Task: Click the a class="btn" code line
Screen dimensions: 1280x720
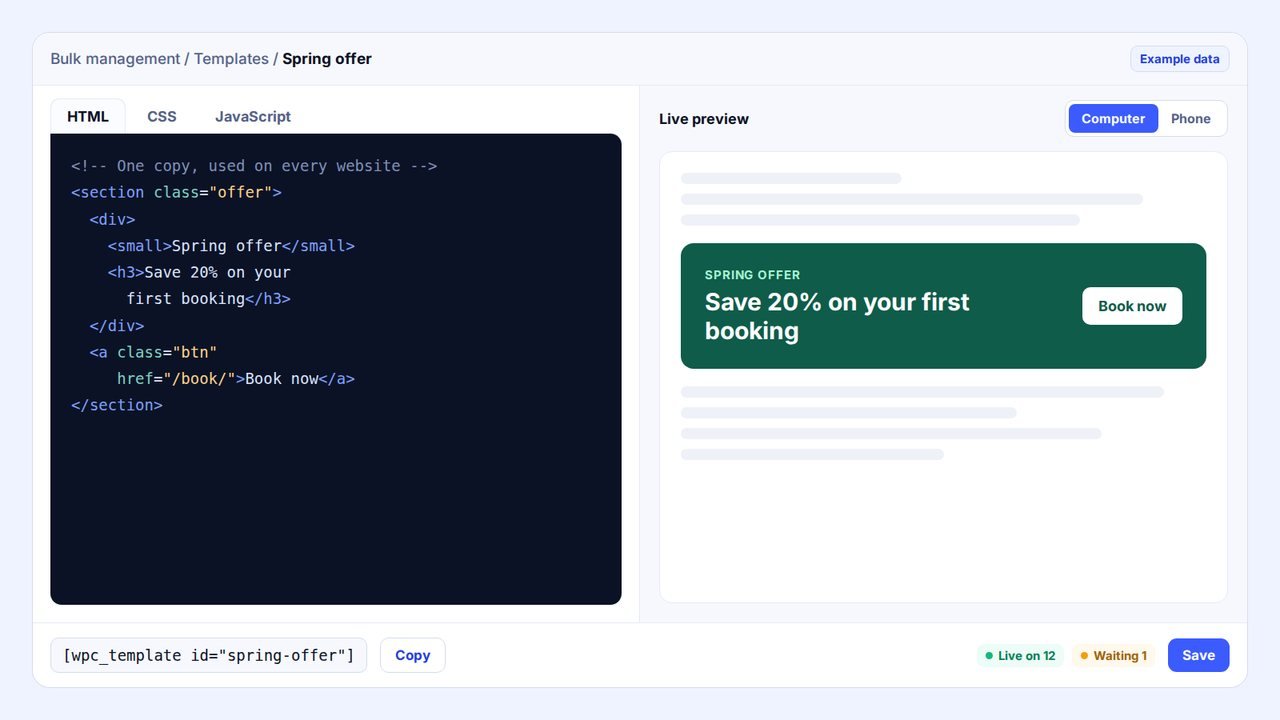Action: pos(153,352)
